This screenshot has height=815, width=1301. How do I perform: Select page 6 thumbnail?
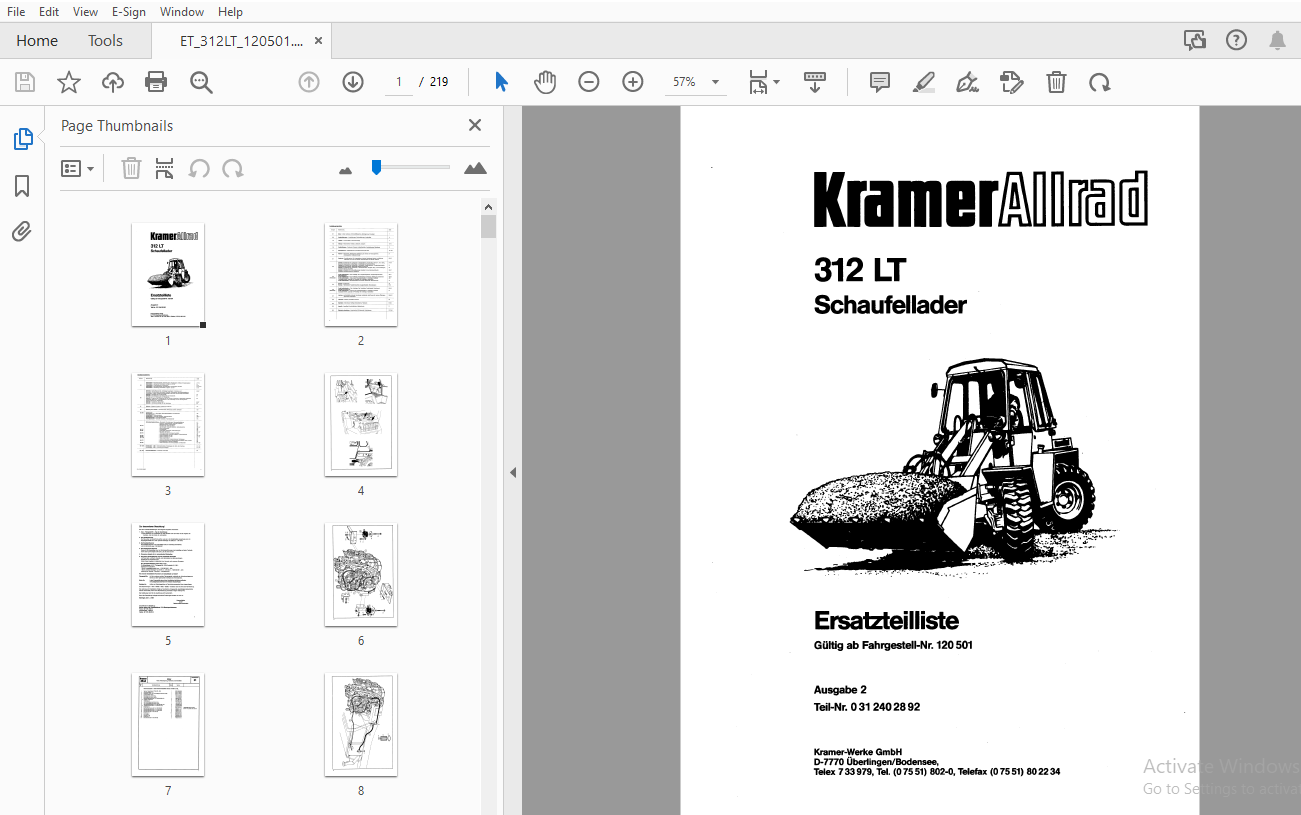[x=361, y=574]
